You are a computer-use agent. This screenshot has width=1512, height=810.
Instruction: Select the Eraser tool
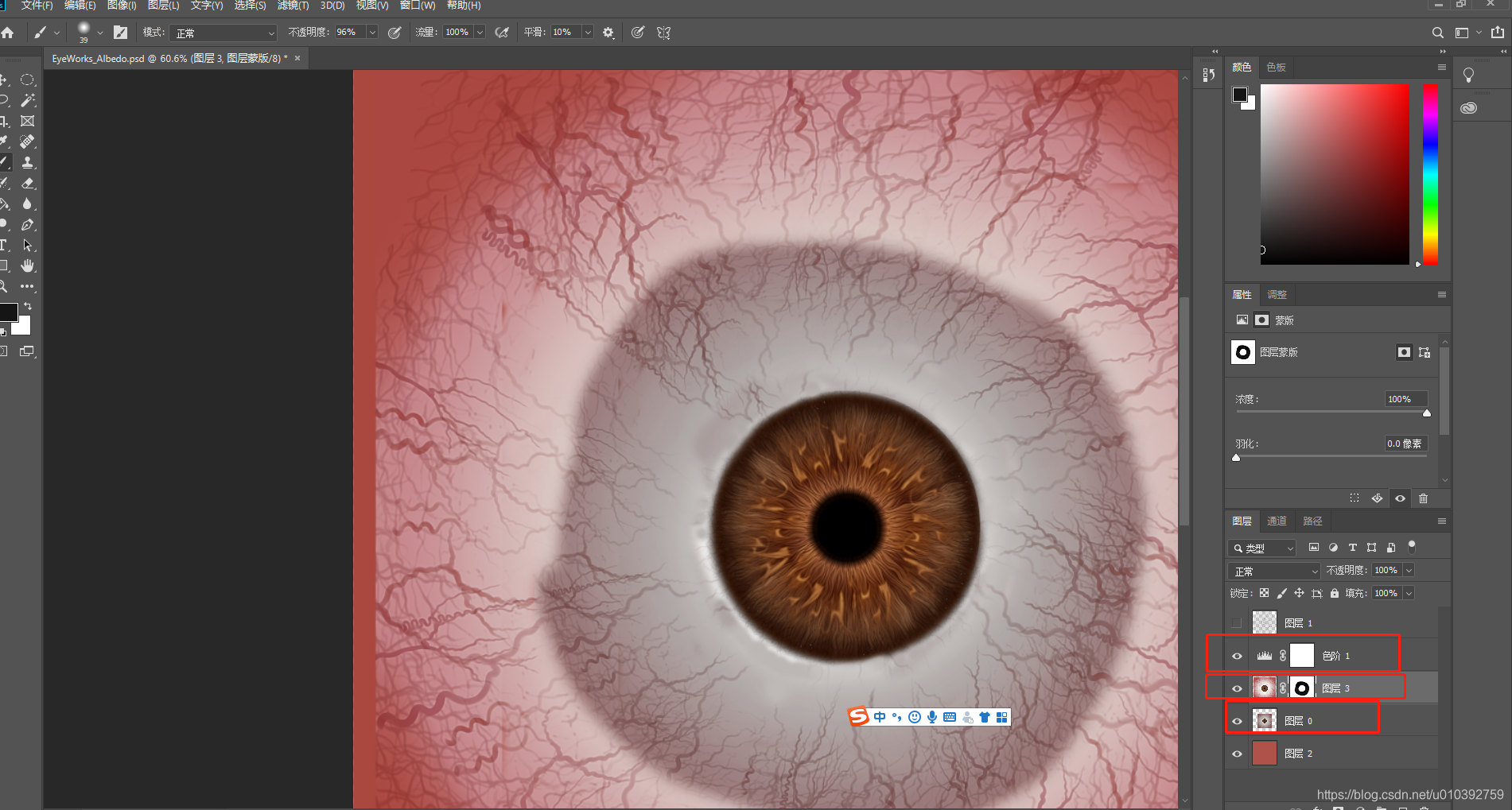tap(27, 183)
